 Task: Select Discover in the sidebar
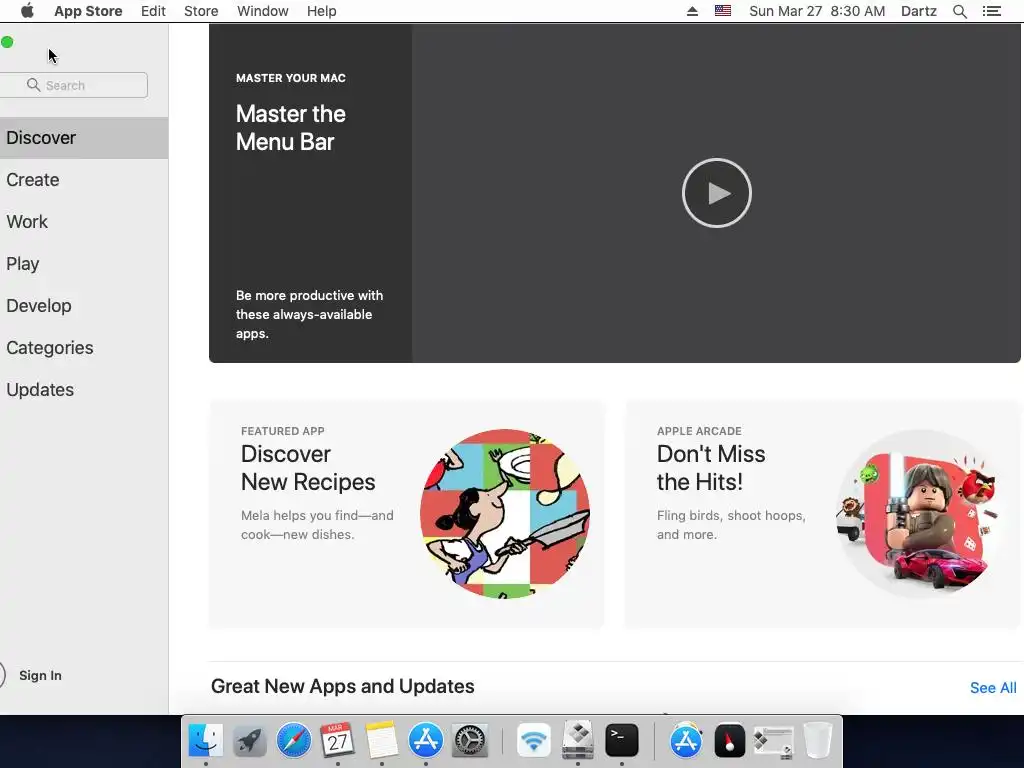[84, 138]
